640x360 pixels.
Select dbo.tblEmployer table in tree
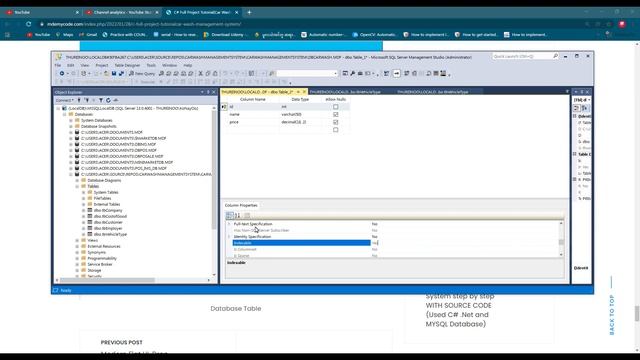[108, 228]
